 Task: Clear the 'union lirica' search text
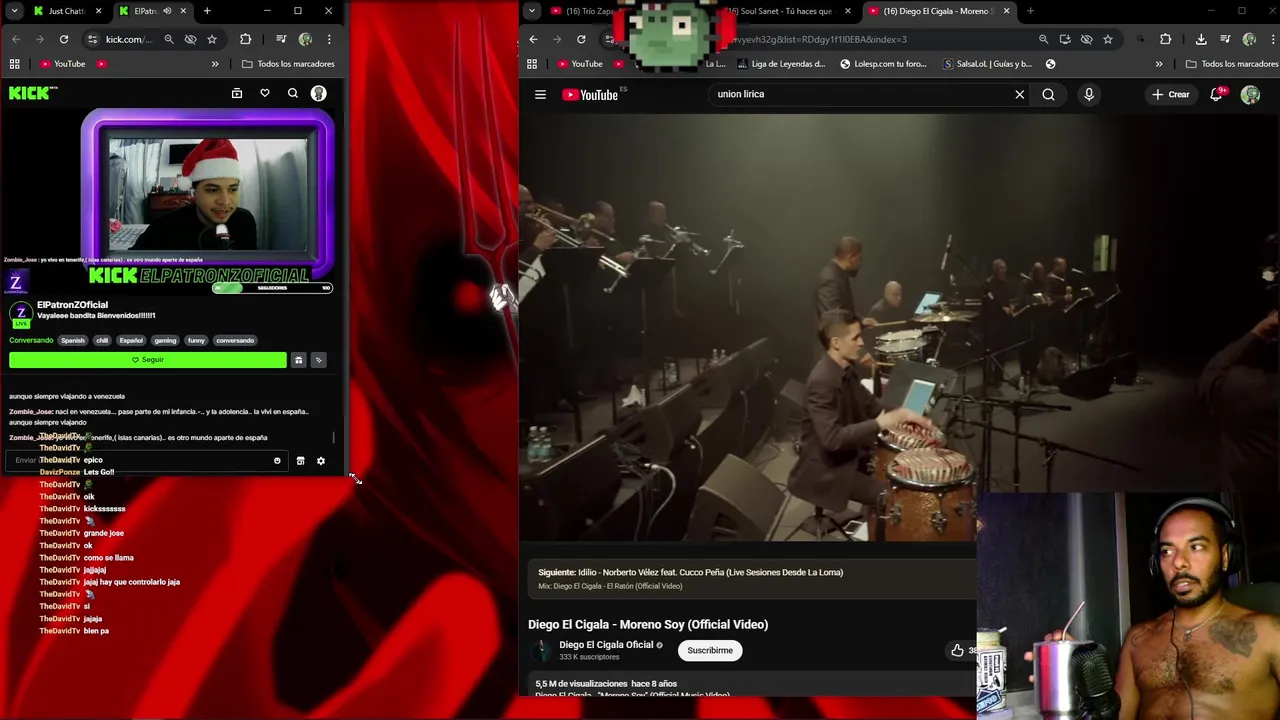coord(1019,95)
